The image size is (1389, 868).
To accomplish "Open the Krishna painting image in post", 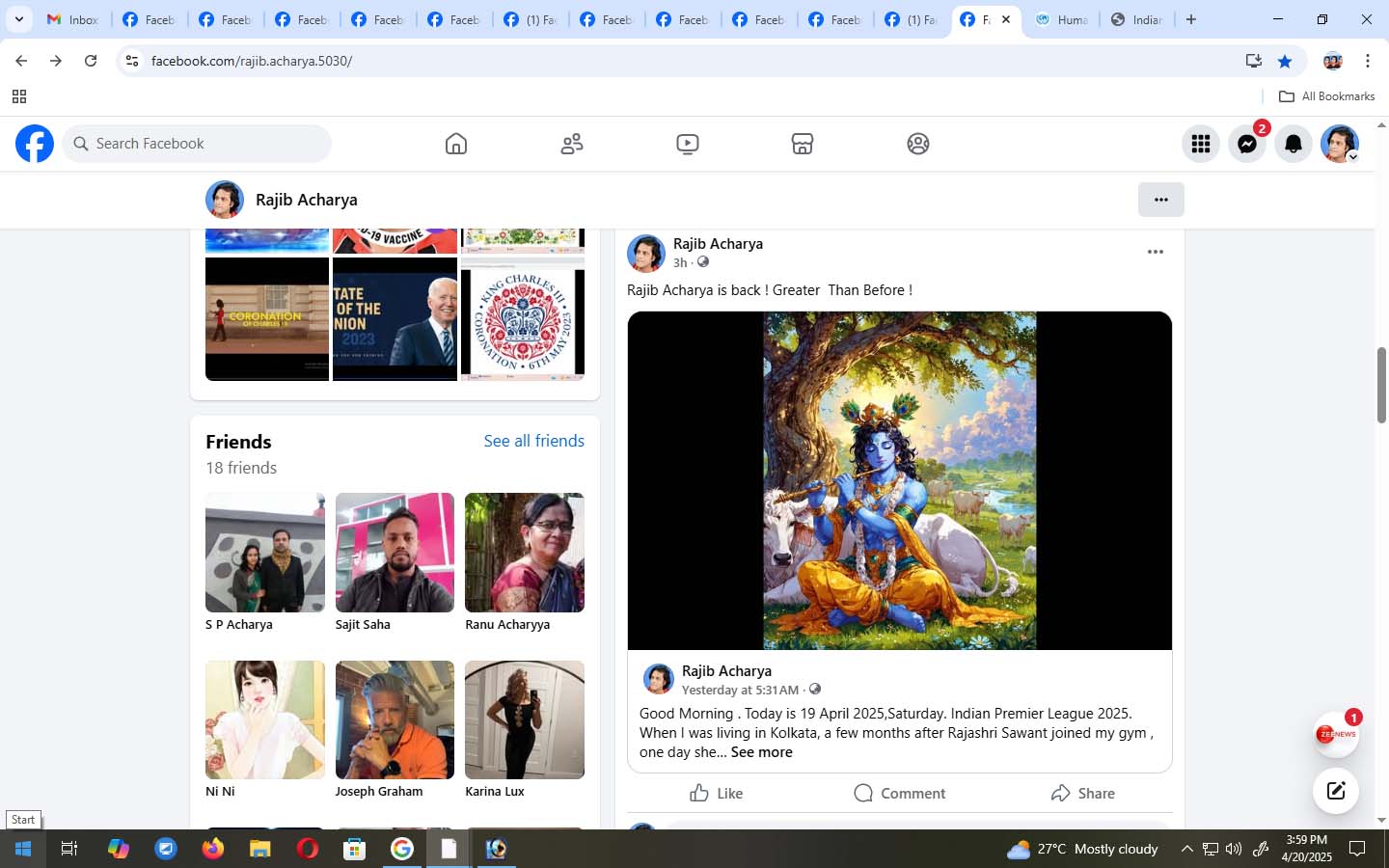I will (x=900, y=480).
